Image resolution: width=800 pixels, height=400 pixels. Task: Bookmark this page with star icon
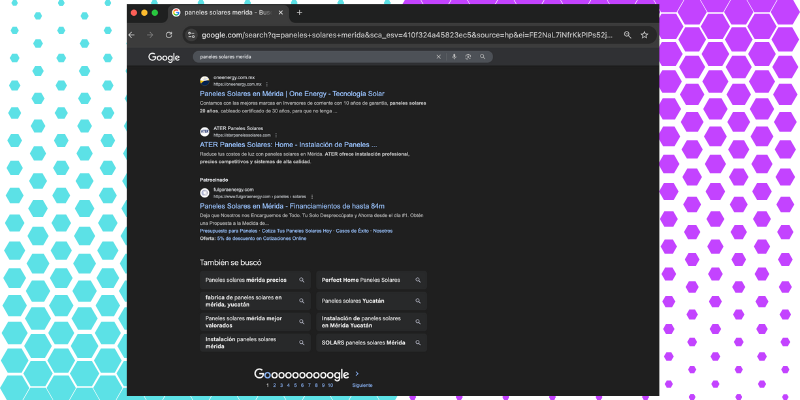point(645,34)
